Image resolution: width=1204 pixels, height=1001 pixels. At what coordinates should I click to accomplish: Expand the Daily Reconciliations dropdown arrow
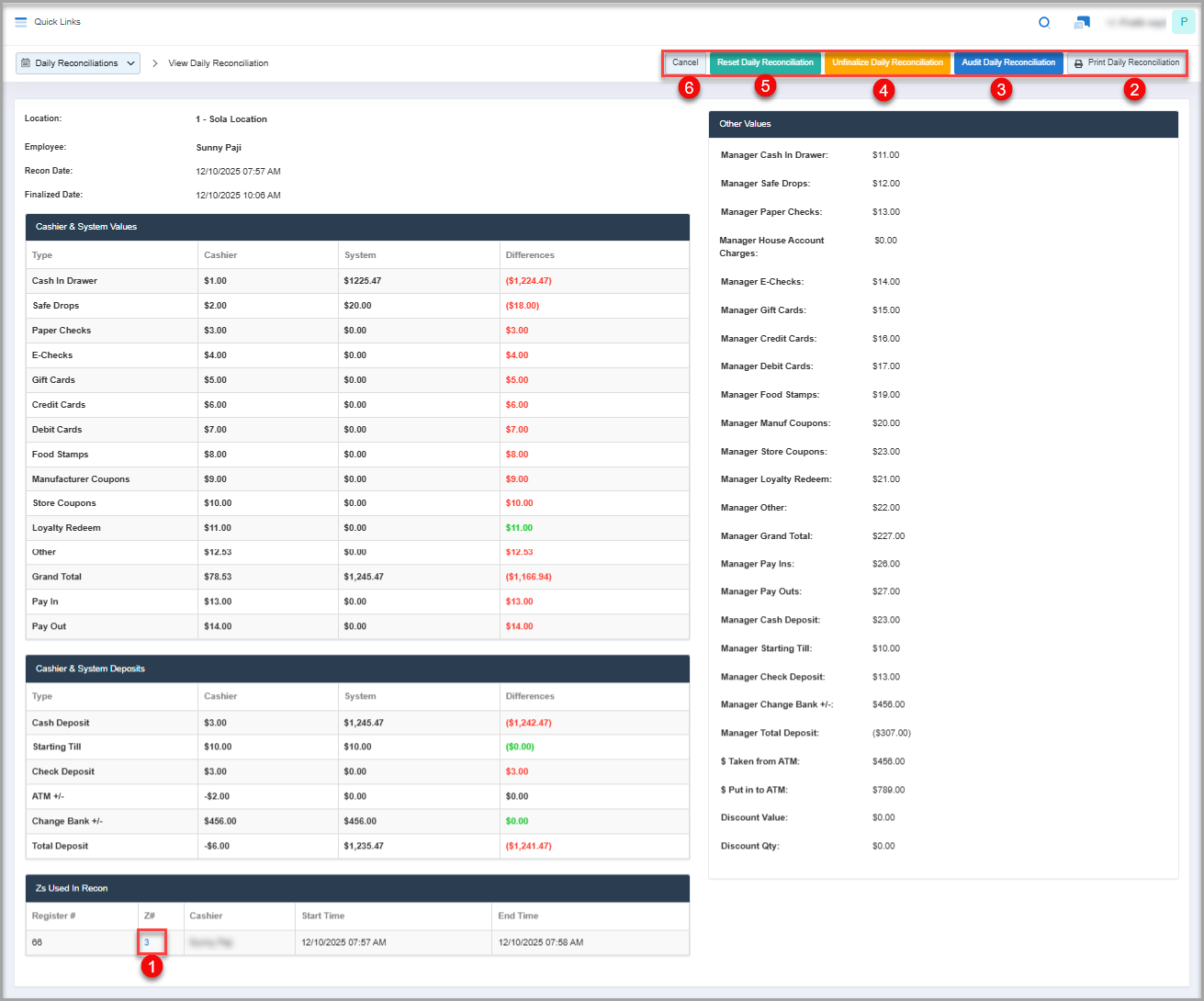click(130, 63)
